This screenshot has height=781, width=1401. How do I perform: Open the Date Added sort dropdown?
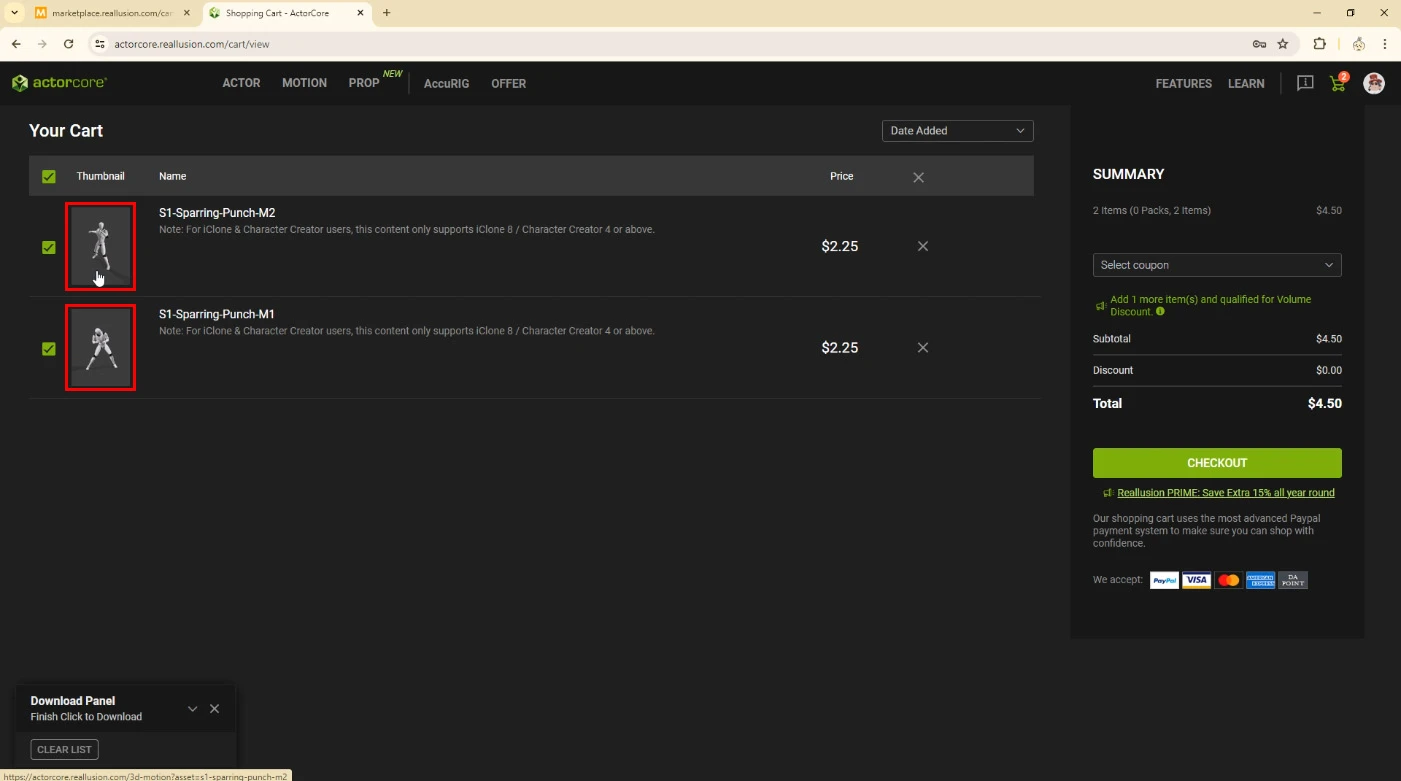click(x=957, y=131)
